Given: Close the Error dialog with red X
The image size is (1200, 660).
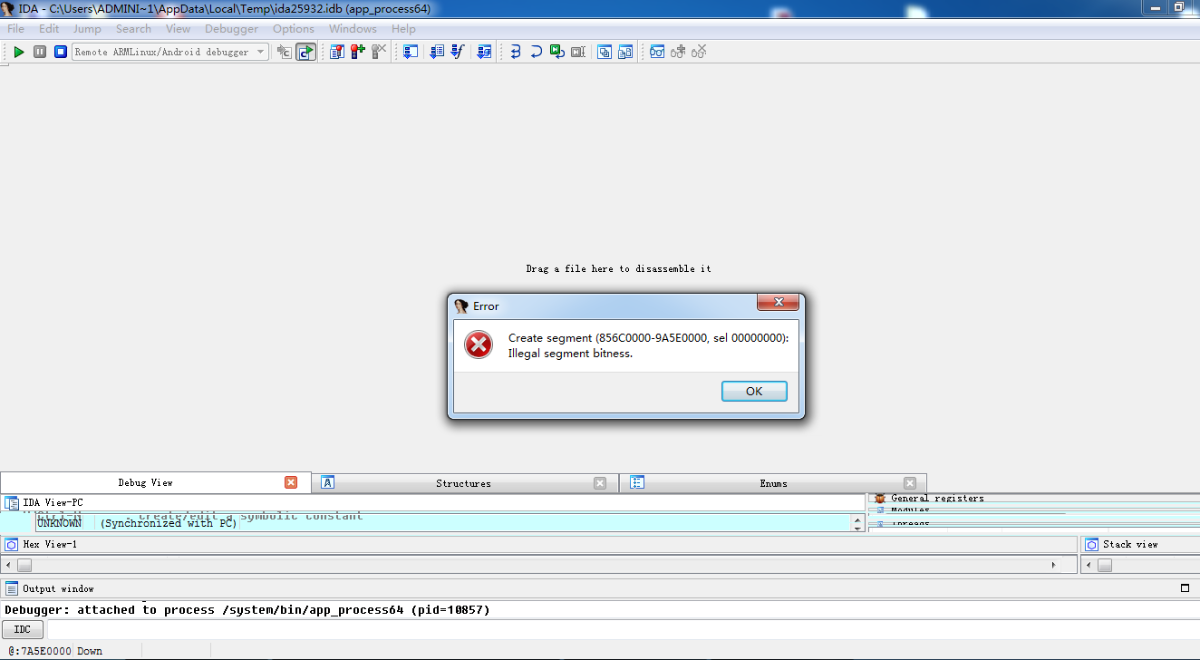Looking at the screenshot, I should coord(777,302).
